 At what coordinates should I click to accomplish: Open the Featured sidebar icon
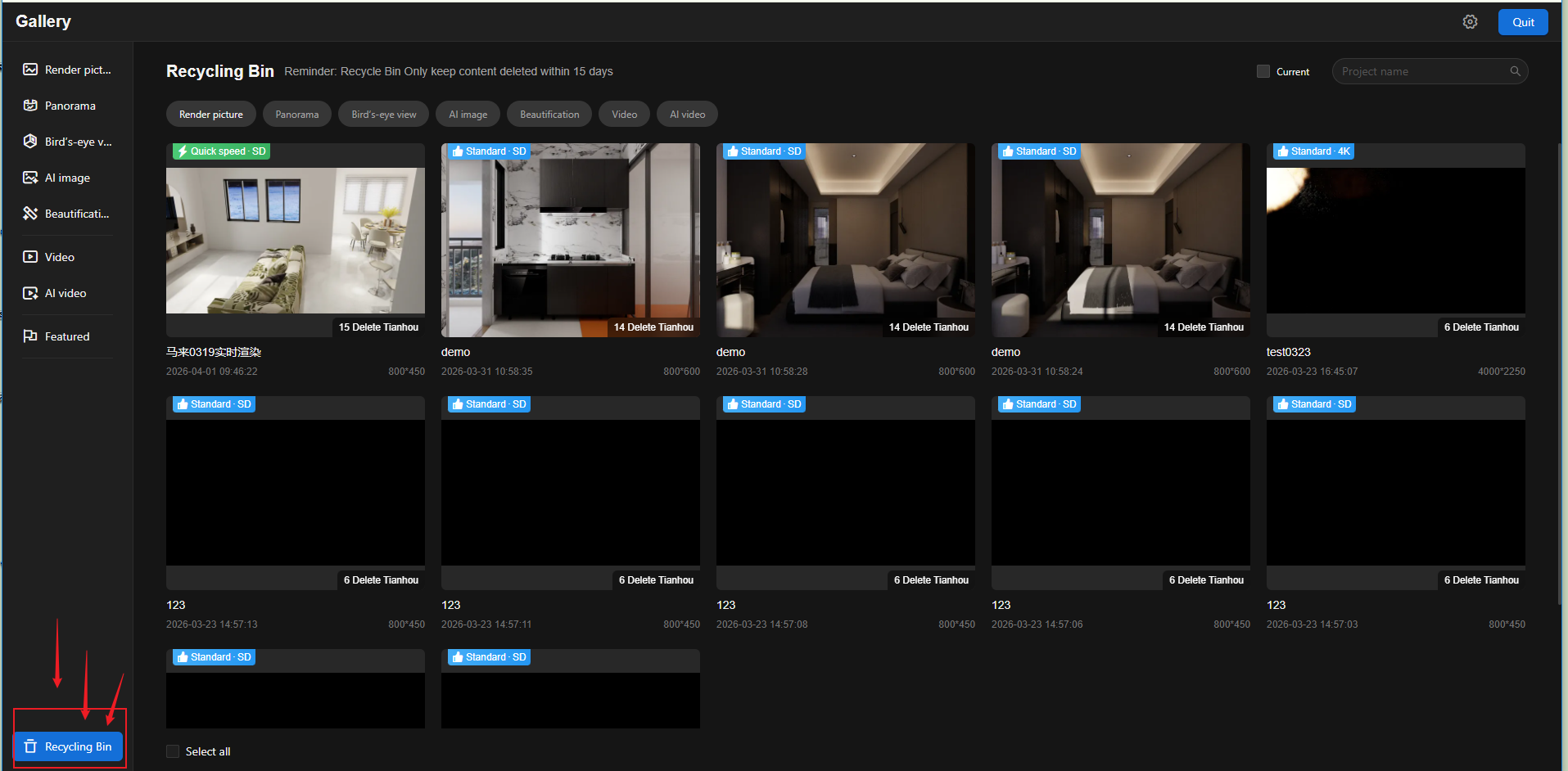pos(30,336)
